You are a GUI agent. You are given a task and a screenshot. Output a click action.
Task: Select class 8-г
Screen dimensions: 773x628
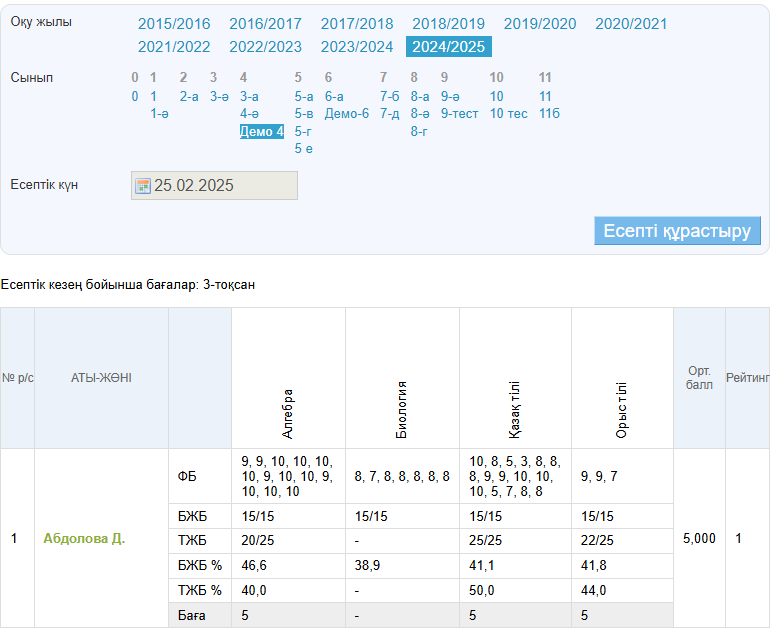(x=419, y=131)
